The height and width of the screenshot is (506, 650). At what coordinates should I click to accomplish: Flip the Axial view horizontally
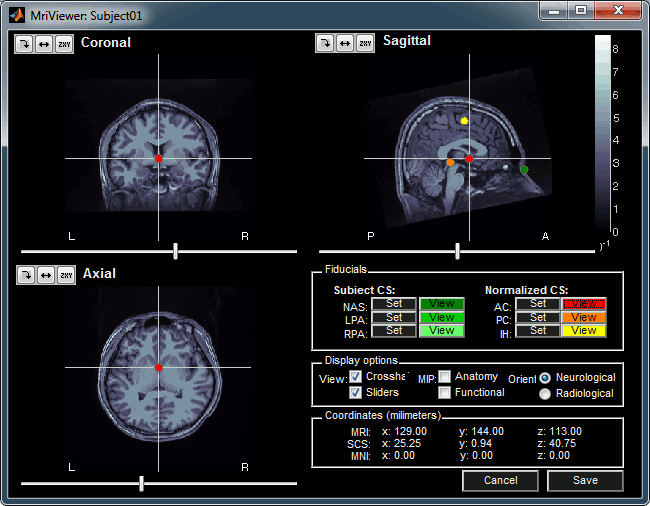click(45, 275)
